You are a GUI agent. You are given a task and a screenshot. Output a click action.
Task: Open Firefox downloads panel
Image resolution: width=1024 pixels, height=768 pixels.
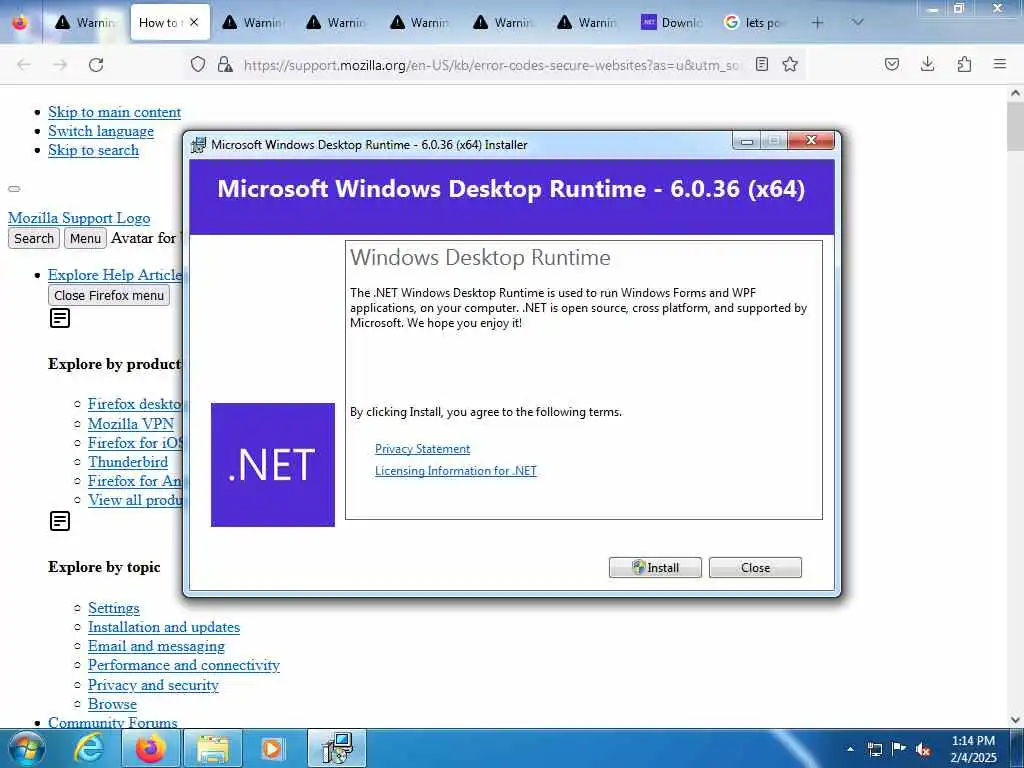927,64
